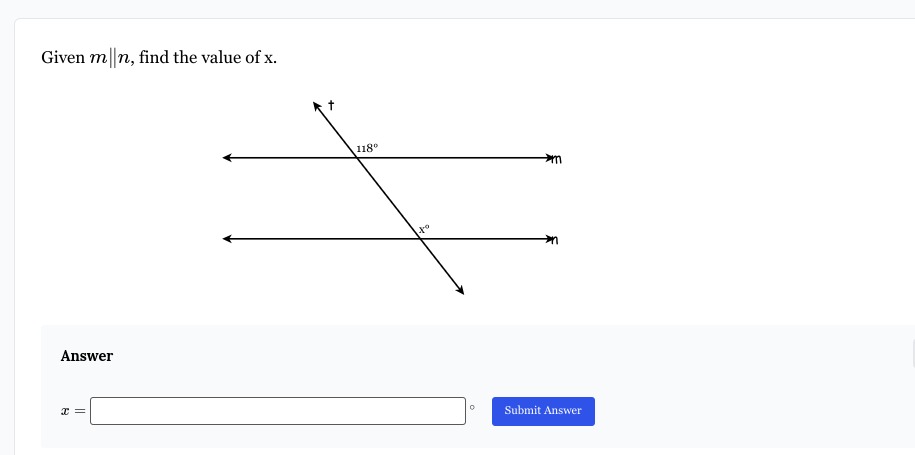
Task: Click the 'x =' label beside input
Action: (x=73, y=411)
